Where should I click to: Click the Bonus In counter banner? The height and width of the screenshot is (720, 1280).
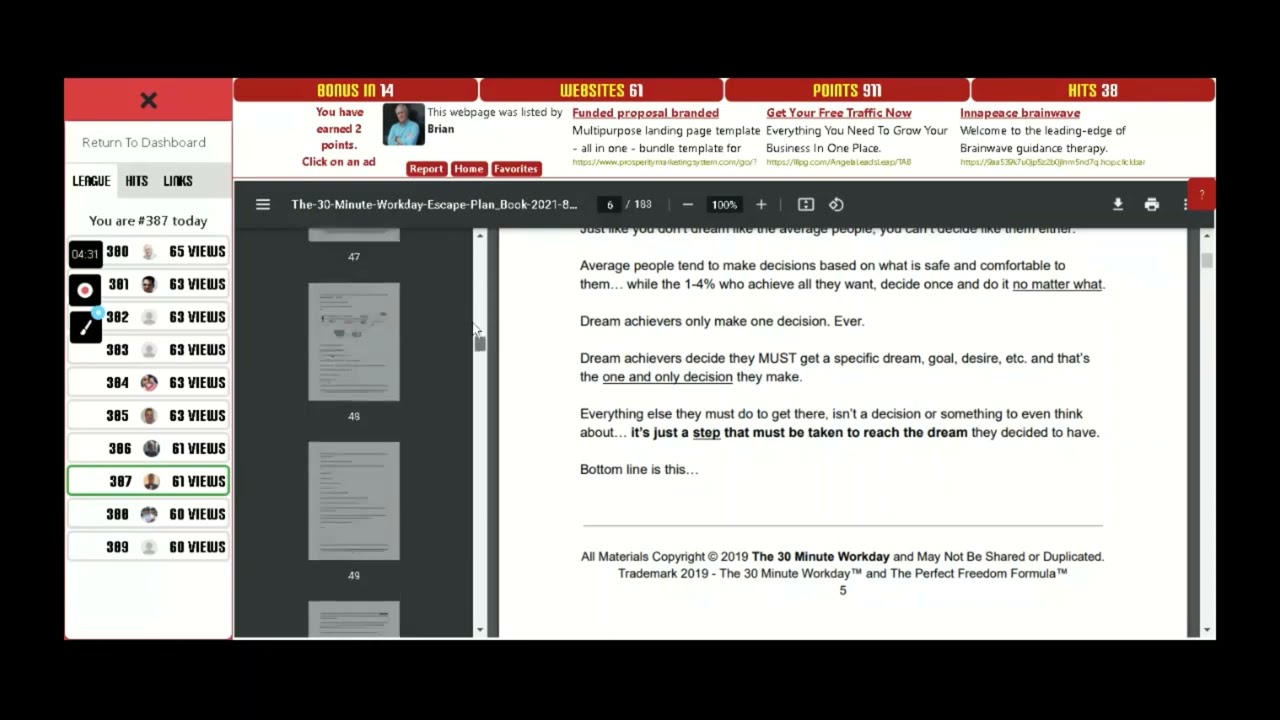(x=355, y=90)
